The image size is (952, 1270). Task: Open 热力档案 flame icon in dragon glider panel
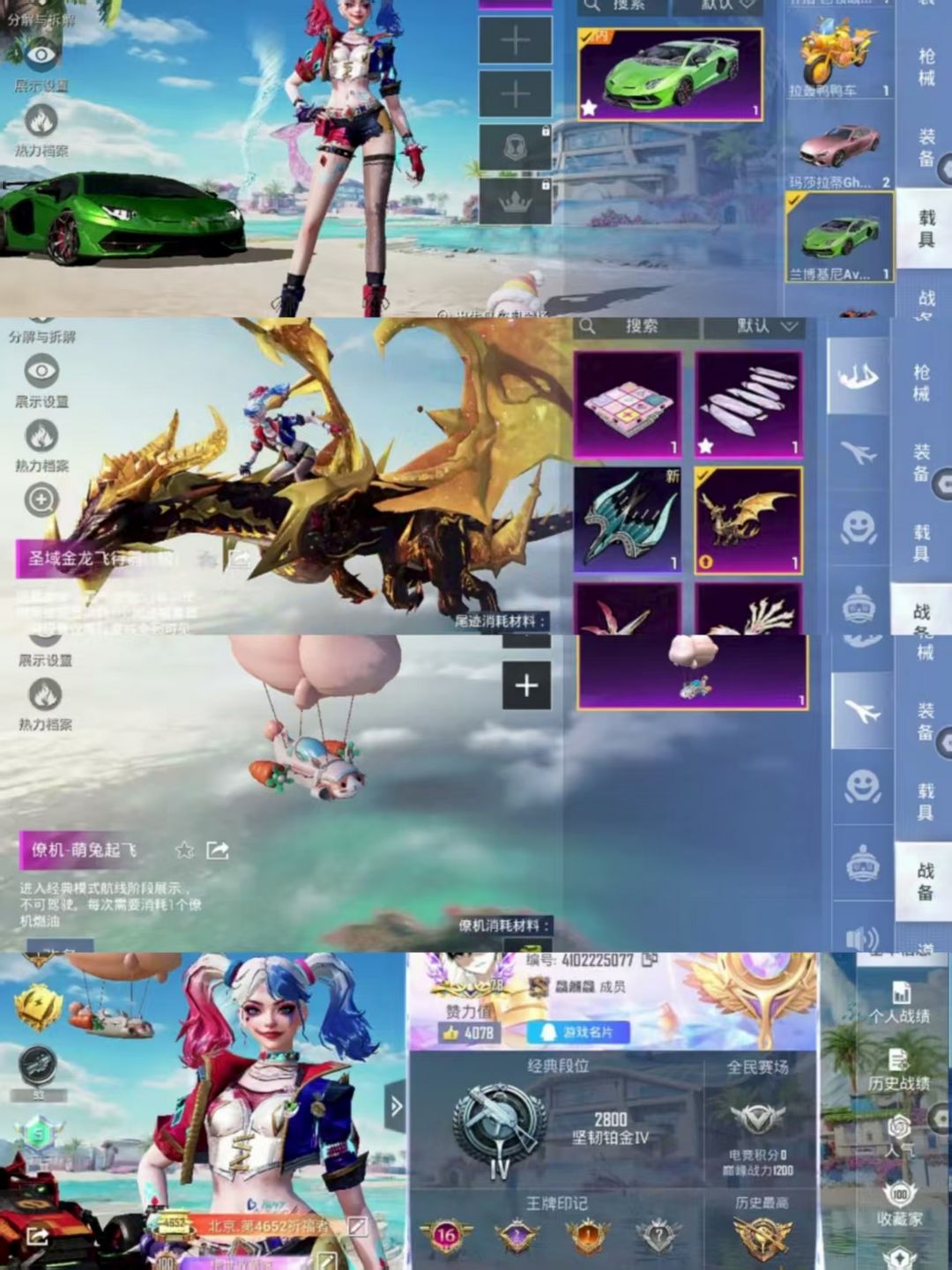[41, 435]
